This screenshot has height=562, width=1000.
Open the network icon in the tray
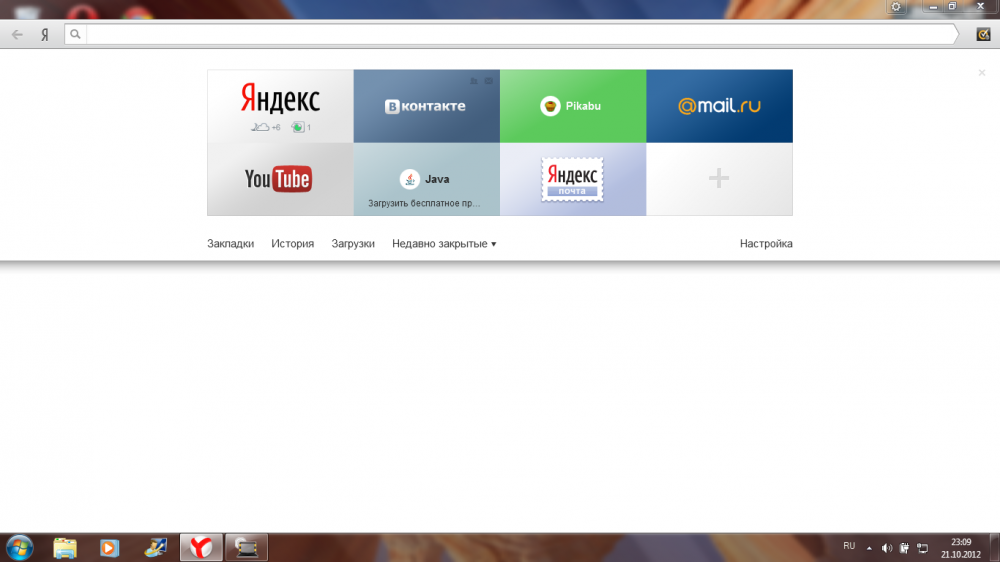click(923, 548)
